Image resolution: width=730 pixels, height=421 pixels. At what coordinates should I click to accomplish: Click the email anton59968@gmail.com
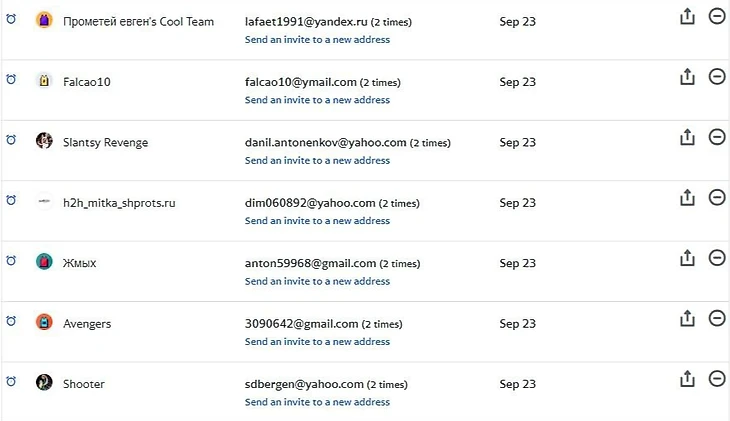[x=301, y=263]
